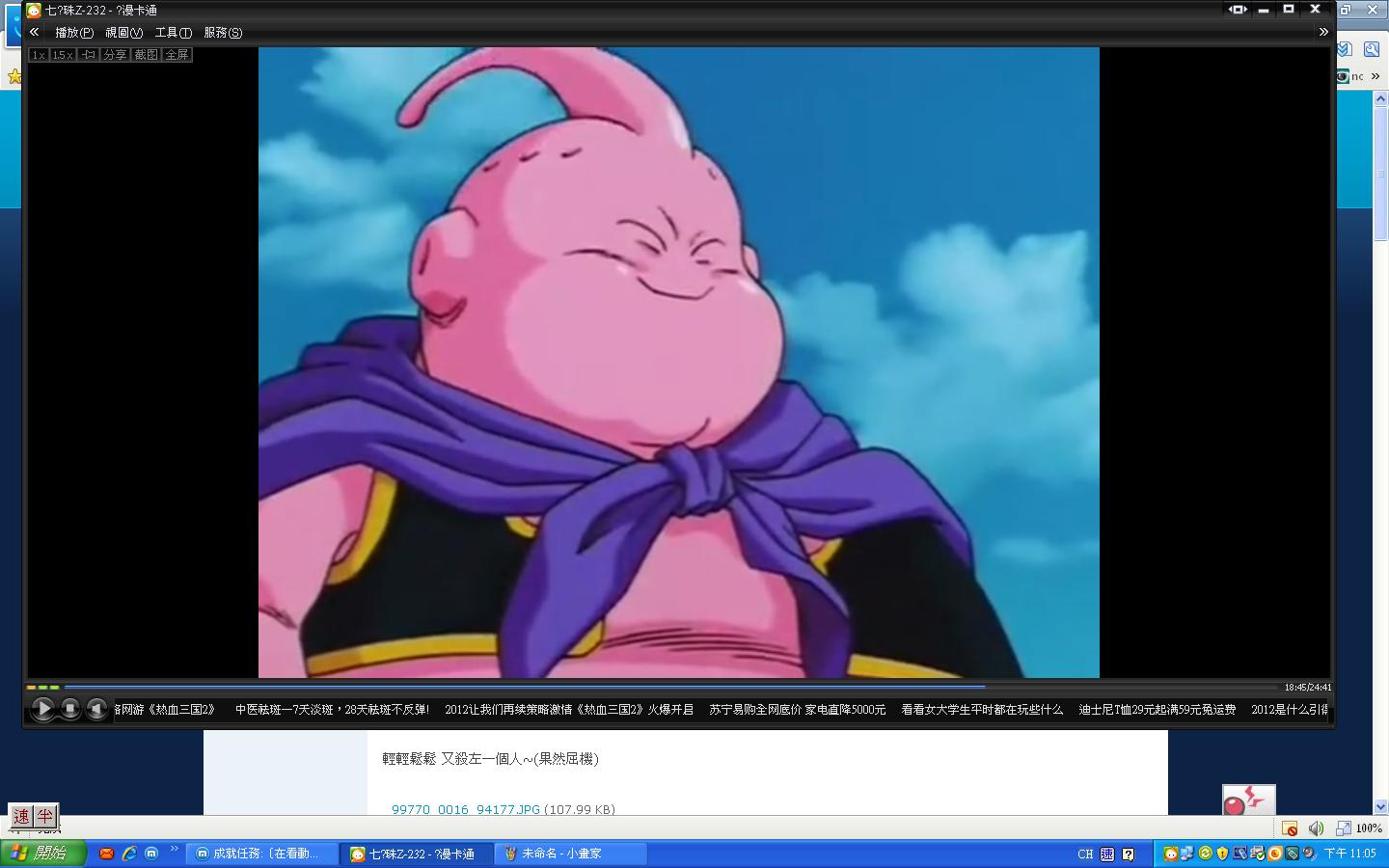1389x868 pixels.
Task: Collapse the left double-chevron in menu bar
Action: pyautogui.click(x=35, y=32)
